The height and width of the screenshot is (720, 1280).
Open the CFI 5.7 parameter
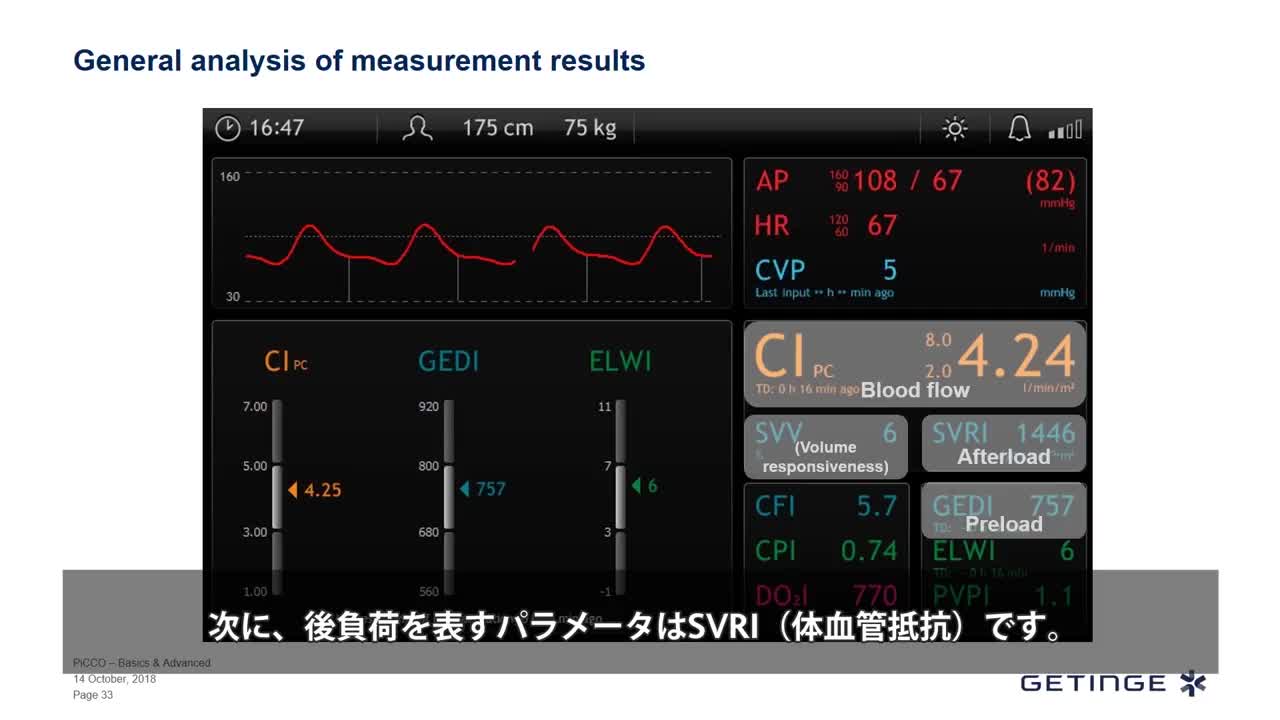(x=826, y=506)
